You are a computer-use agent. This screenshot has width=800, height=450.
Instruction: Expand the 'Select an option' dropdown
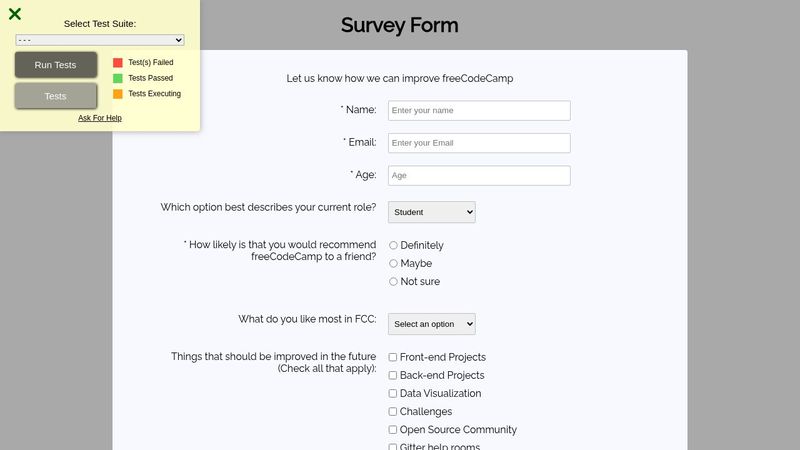pyautogui.click(x=431, y=324)
